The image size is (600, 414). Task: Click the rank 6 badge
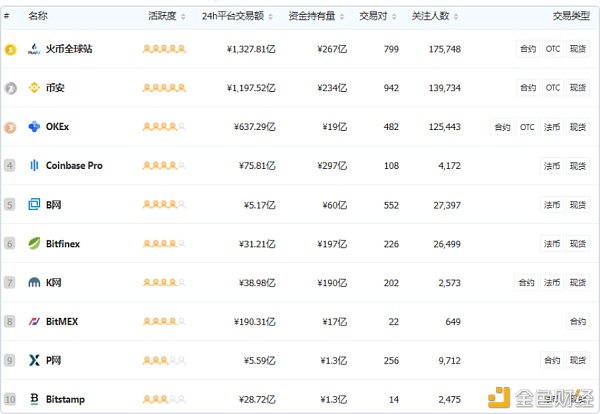coord(10,244)
